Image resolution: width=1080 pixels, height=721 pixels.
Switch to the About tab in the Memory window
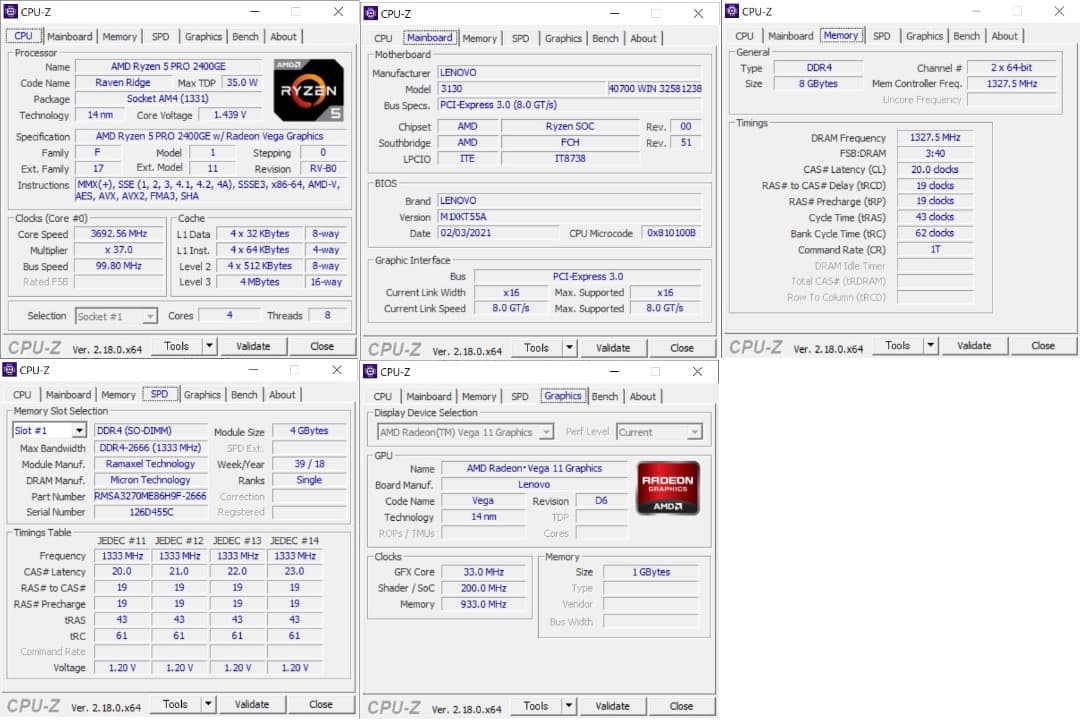pos(1005,35)
